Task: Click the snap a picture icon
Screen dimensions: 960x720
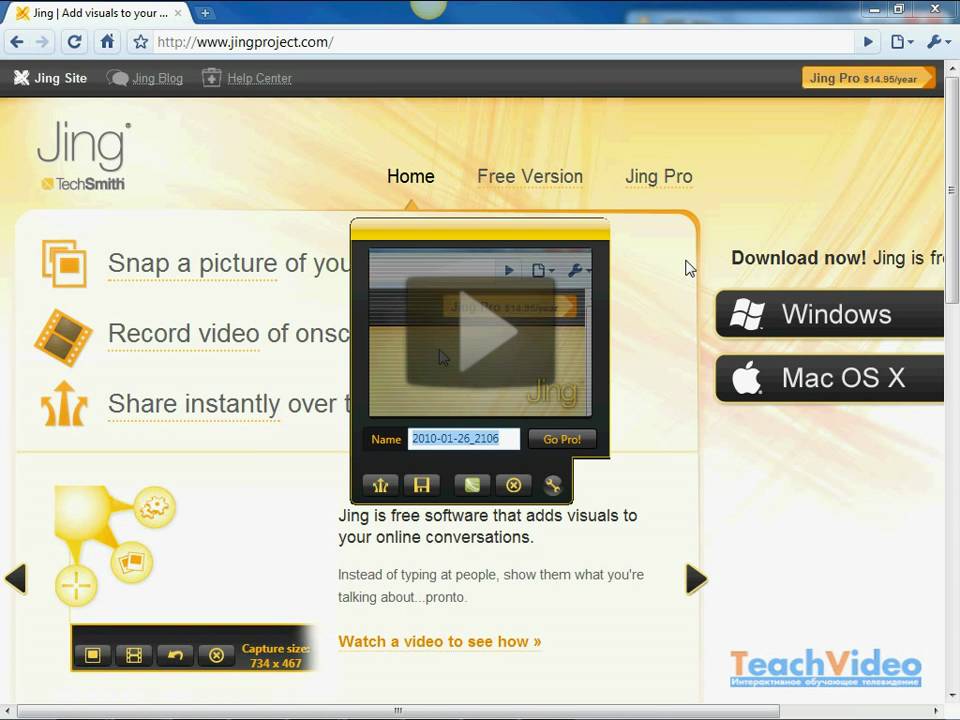Action: point(64,263)
